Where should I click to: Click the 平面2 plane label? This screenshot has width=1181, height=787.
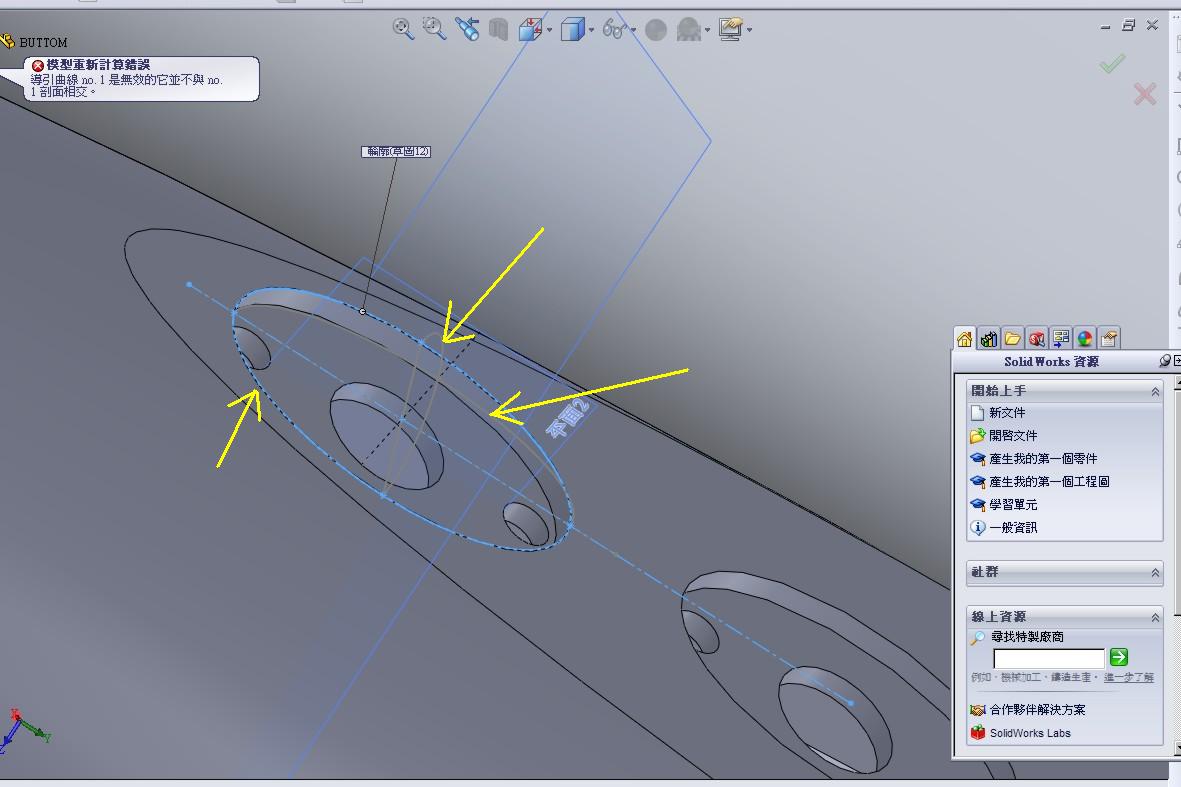coord(566,419)
